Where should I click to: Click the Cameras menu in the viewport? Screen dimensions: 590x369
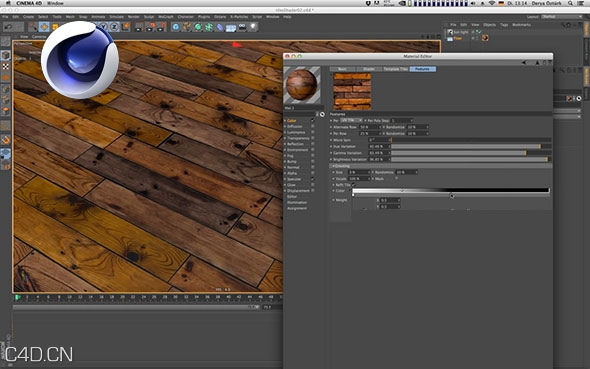pos(39,37)
